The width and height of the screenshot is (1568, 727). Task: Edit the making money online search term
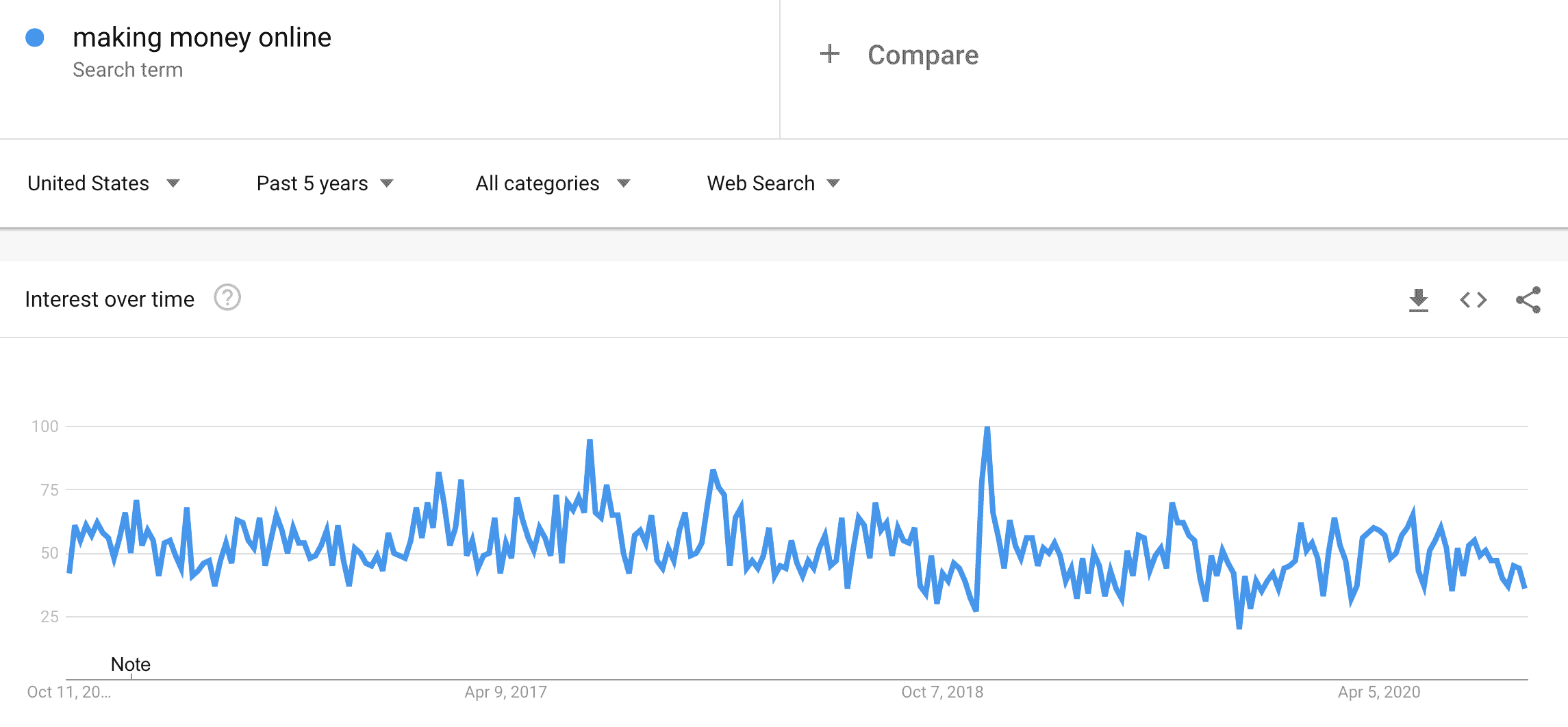click(x=202, y=38)
